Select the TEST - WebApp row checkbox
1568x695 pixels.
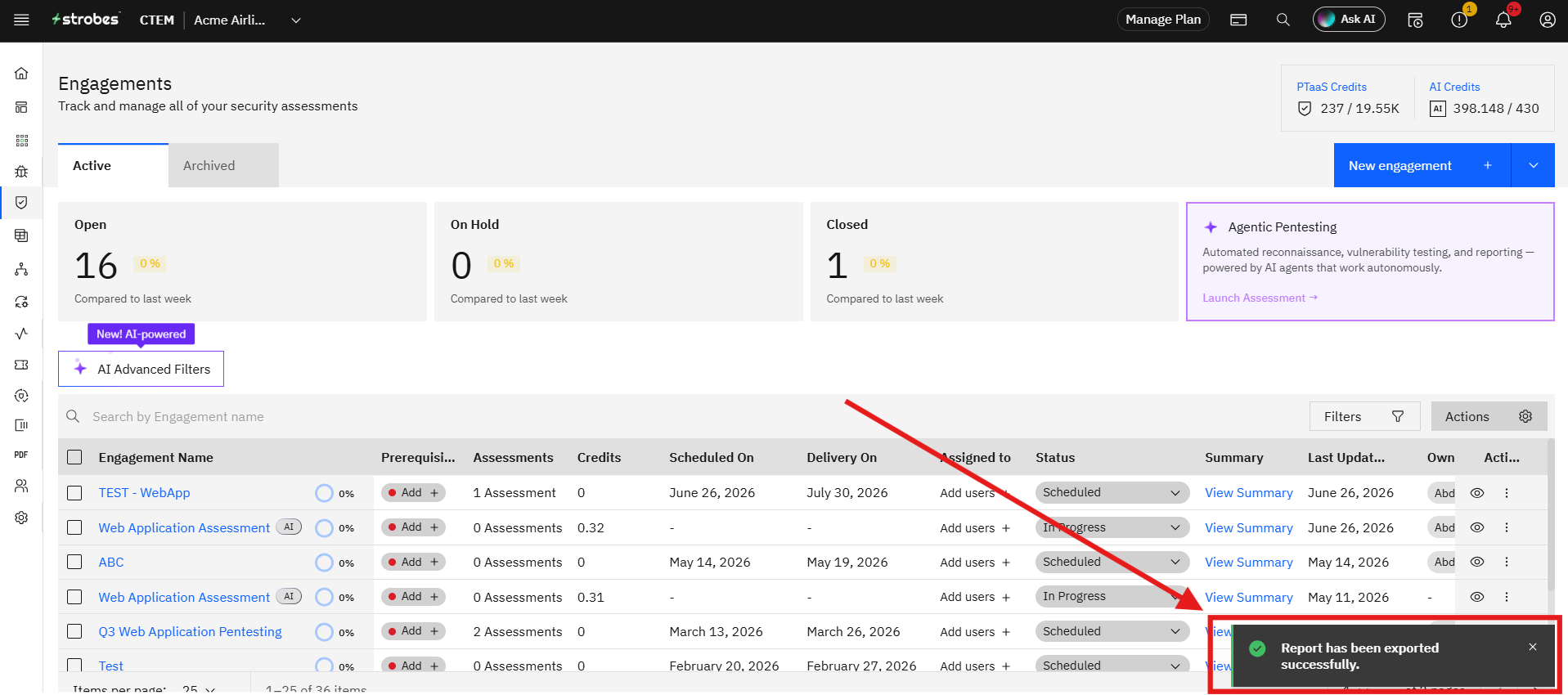(74, 493)
